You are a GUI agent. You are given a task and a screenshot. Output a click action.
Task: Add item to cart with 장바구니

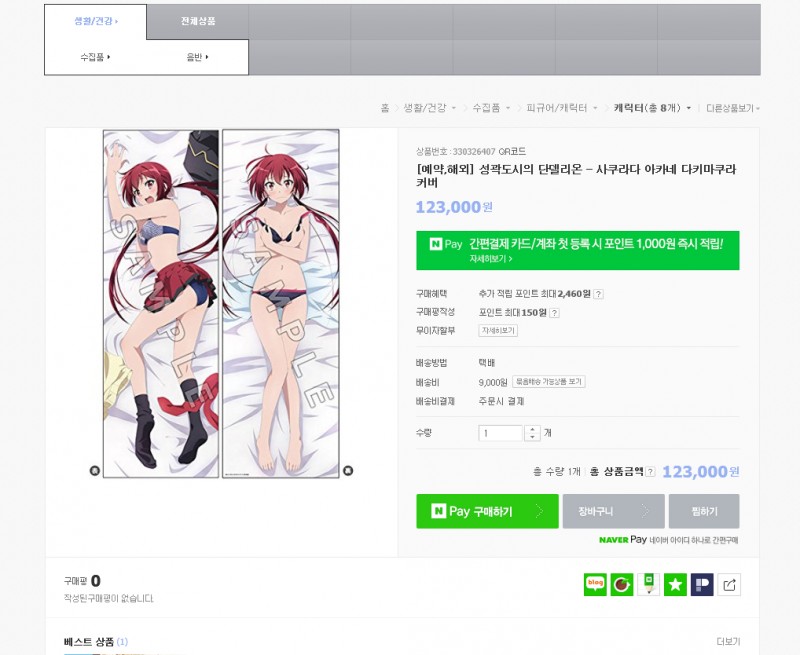click(613, 511)
